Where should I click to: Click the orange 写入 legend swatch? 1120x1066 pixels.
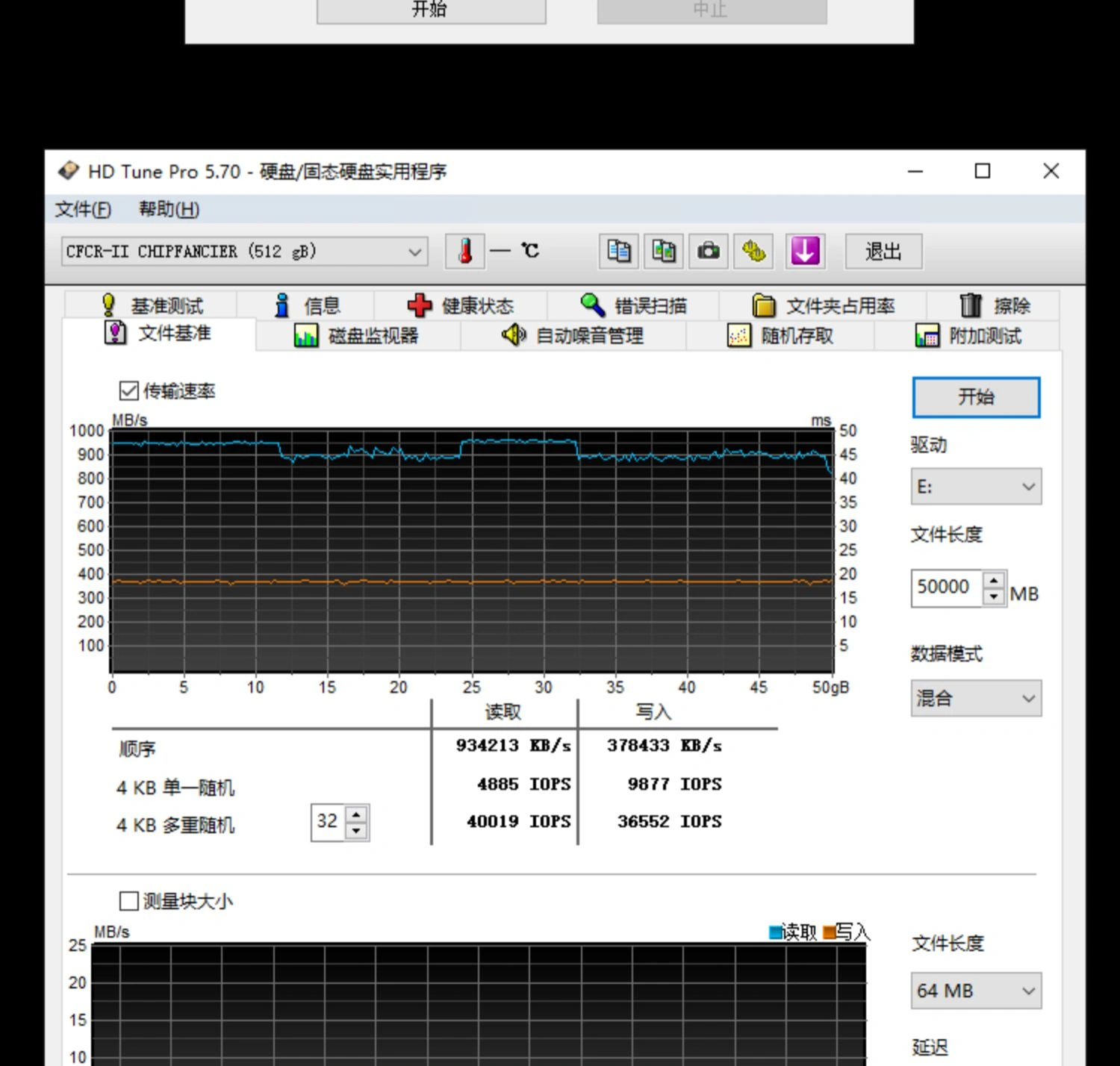(x=829, y=932)
